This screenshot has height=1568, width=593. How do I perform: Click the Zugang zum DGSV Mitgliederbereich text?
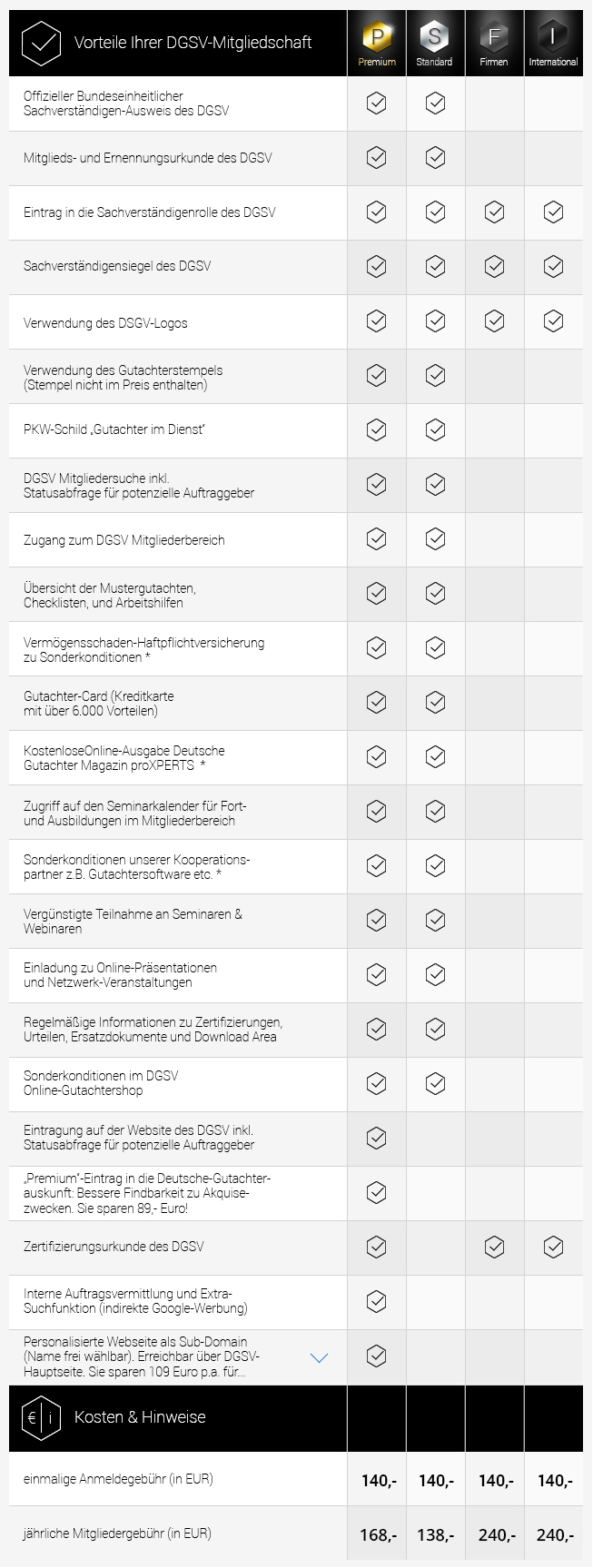coord(124,539)
